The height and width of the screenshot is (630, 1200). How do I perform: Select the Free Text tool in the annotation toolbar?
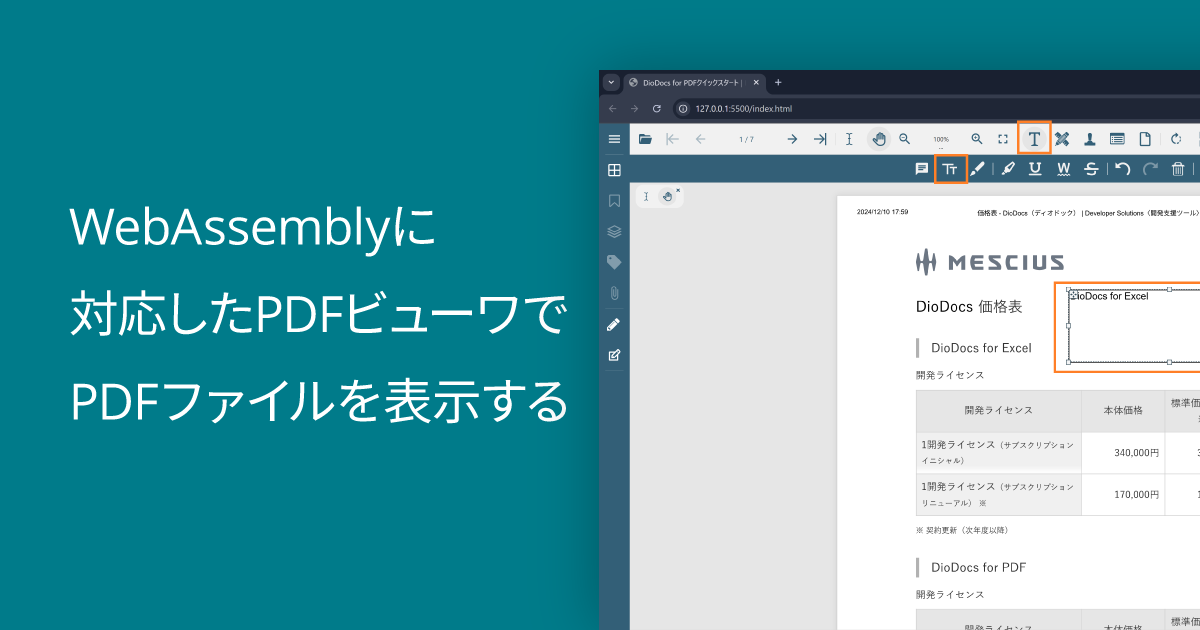click(950, 169)
